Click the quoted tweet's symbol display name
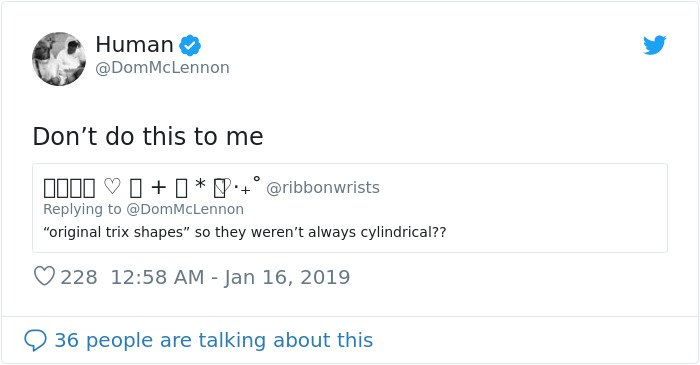The height and width of the screenshot is (365, 700). coord(152,187)
